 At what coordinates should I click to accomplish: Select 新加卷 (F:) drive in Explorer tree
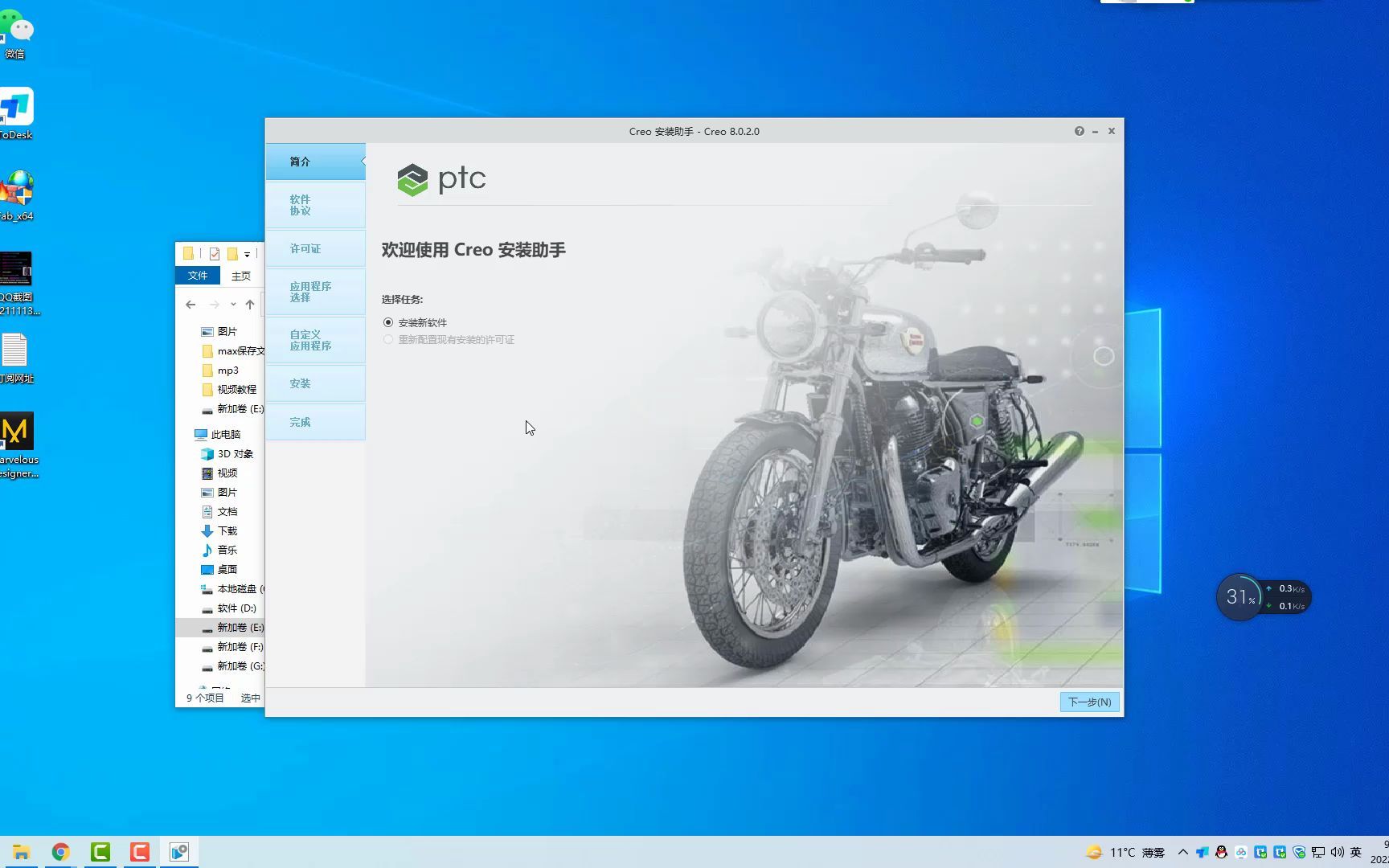point(232,647)
